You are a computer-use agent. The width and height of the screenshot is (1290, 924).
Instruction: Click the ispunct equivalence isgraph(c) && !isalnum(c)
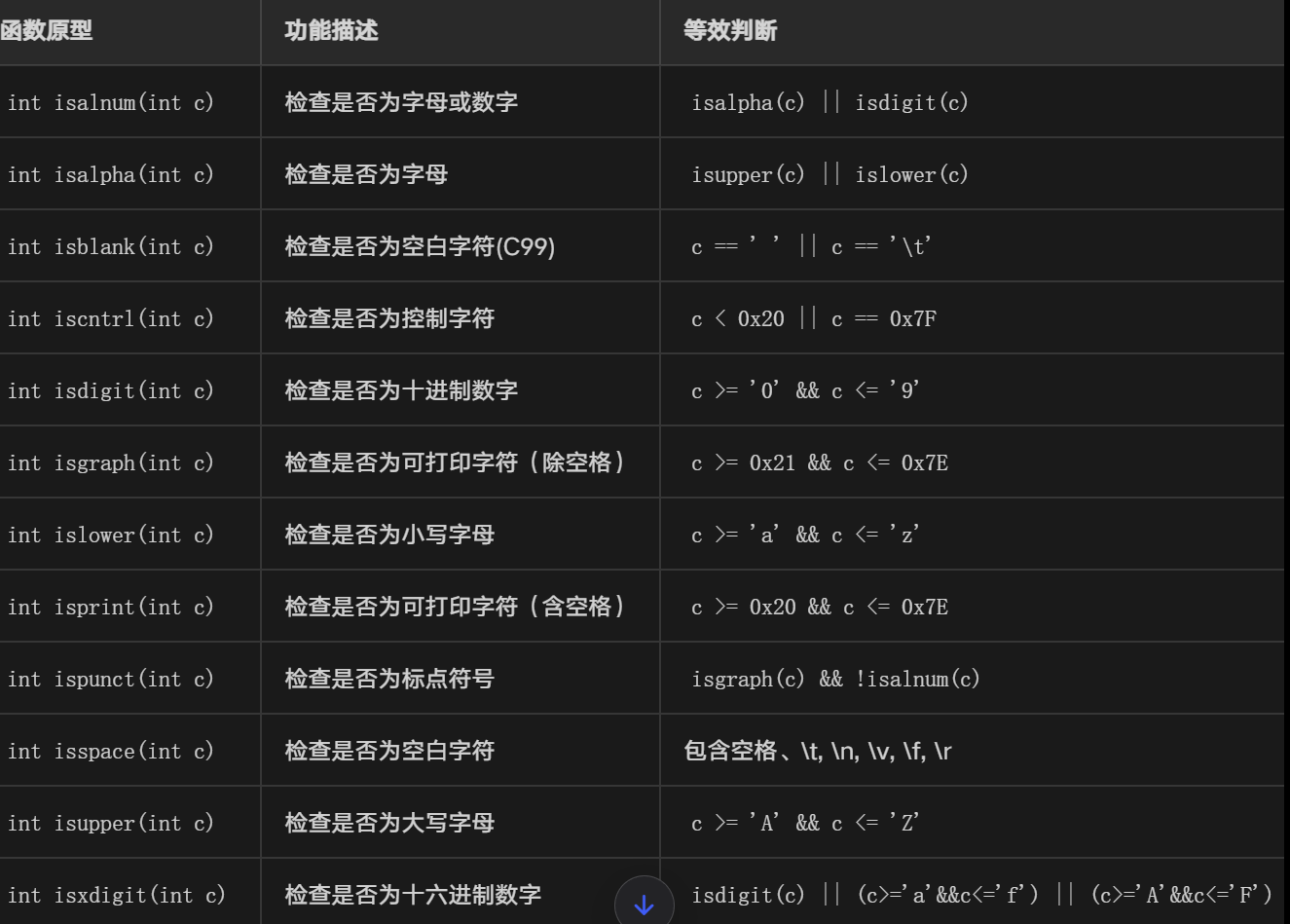tap(835, 678)
